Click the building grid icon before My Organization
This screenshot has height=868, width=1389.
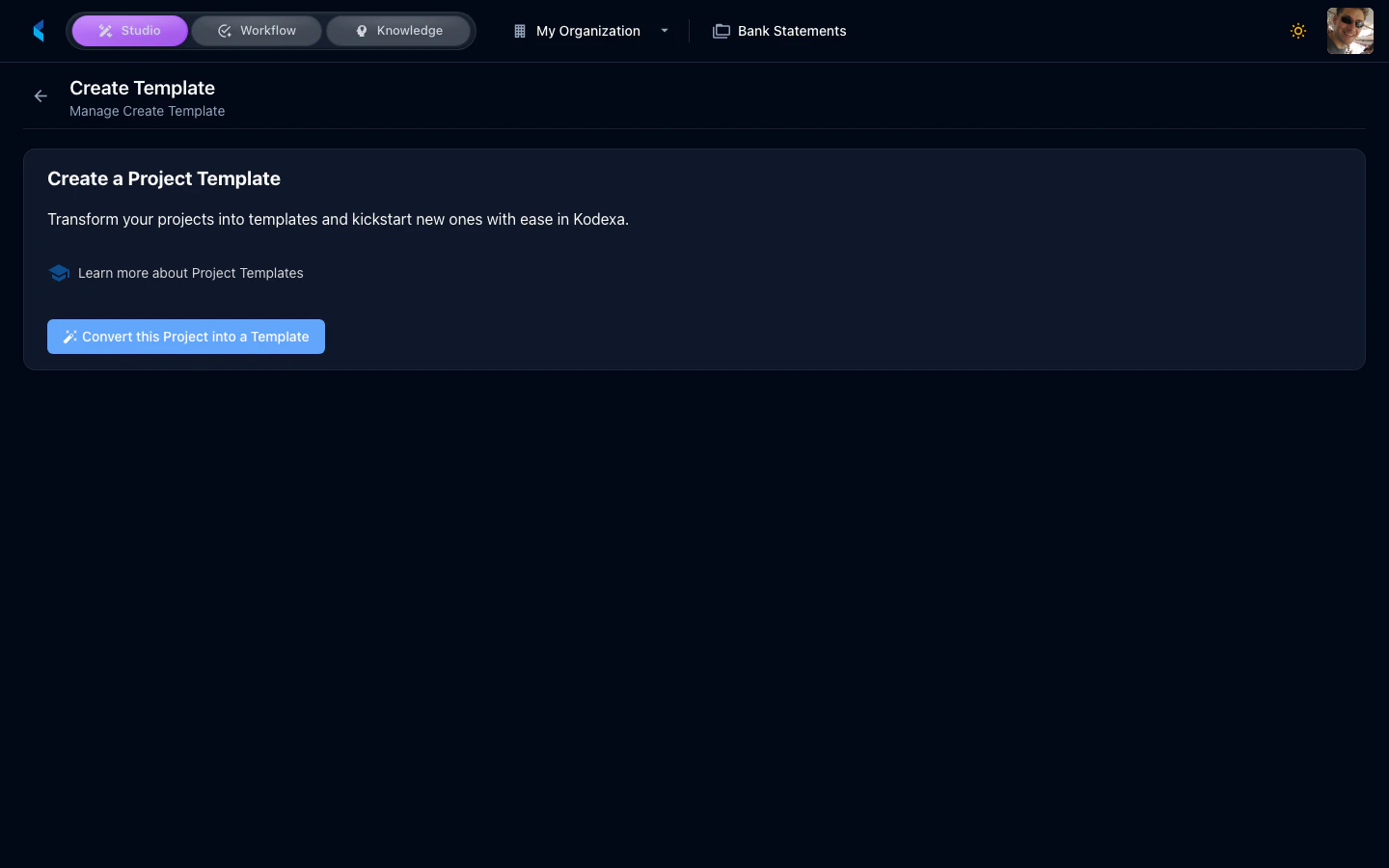click(518, 30)
